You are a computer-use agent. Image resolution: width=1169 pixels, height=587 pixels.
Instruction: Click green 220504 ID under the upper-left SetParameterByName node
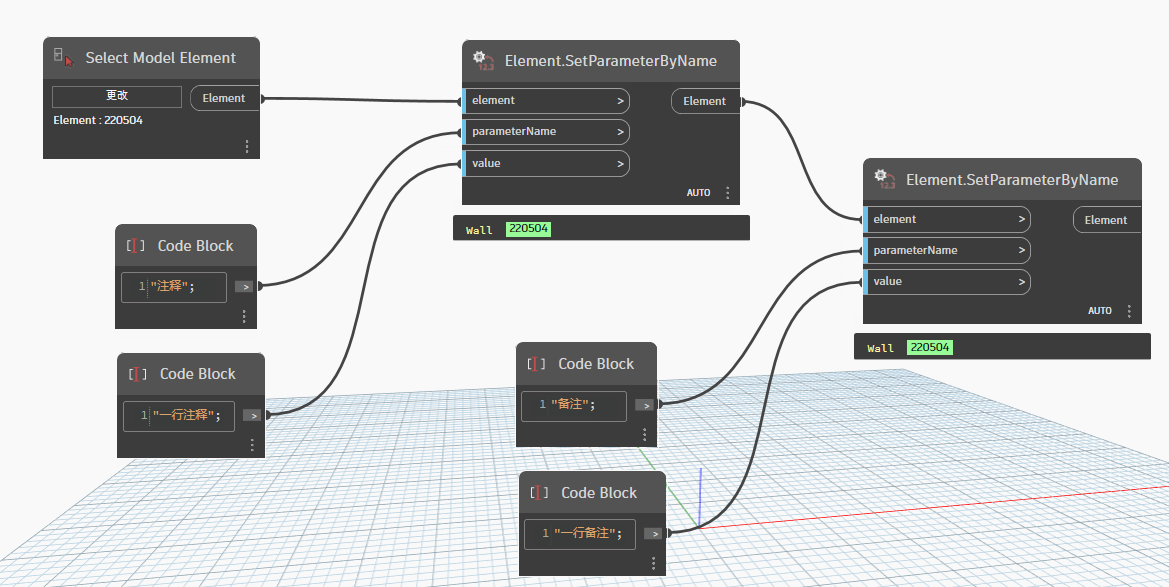(528, 229)
